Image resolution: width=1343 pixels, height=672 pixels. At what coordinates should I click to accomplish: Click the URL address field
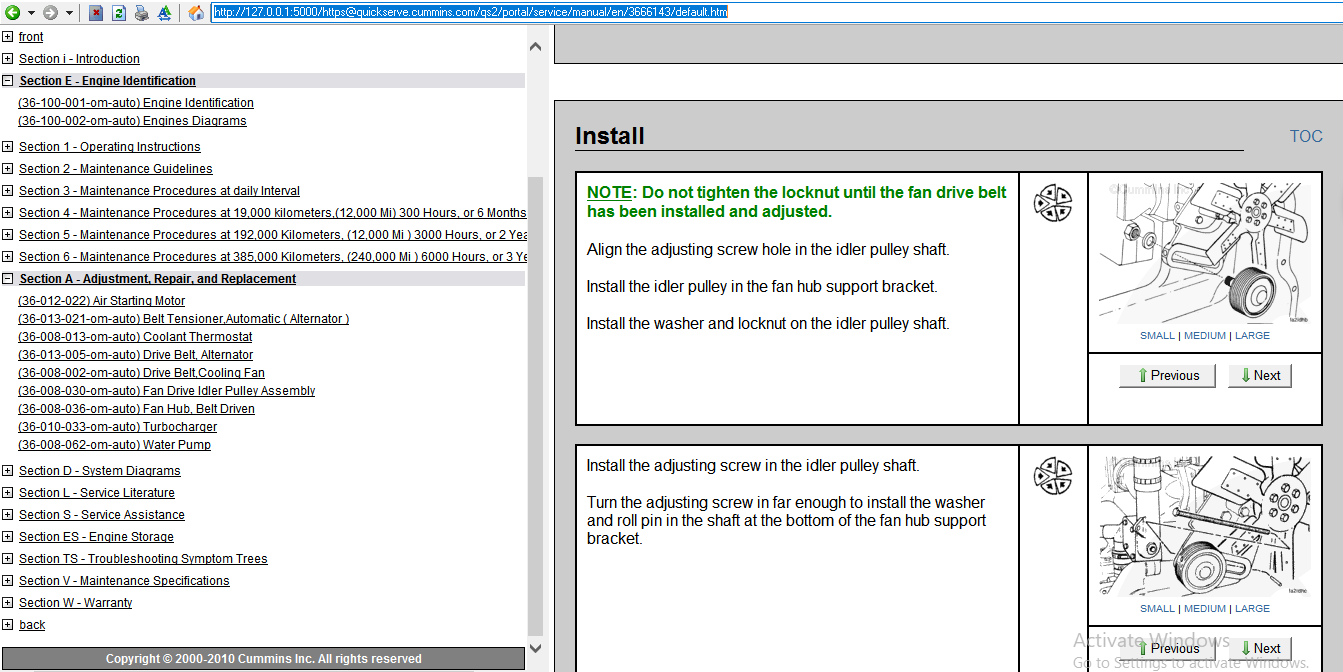(x=776, y=12)
